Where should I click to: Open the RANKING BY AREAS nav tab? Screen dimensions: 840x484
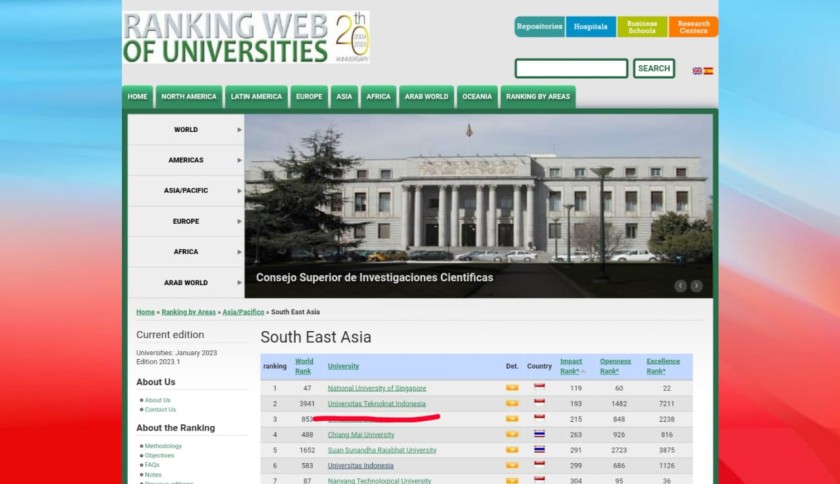pyautogui.click(x=538, y=97)
